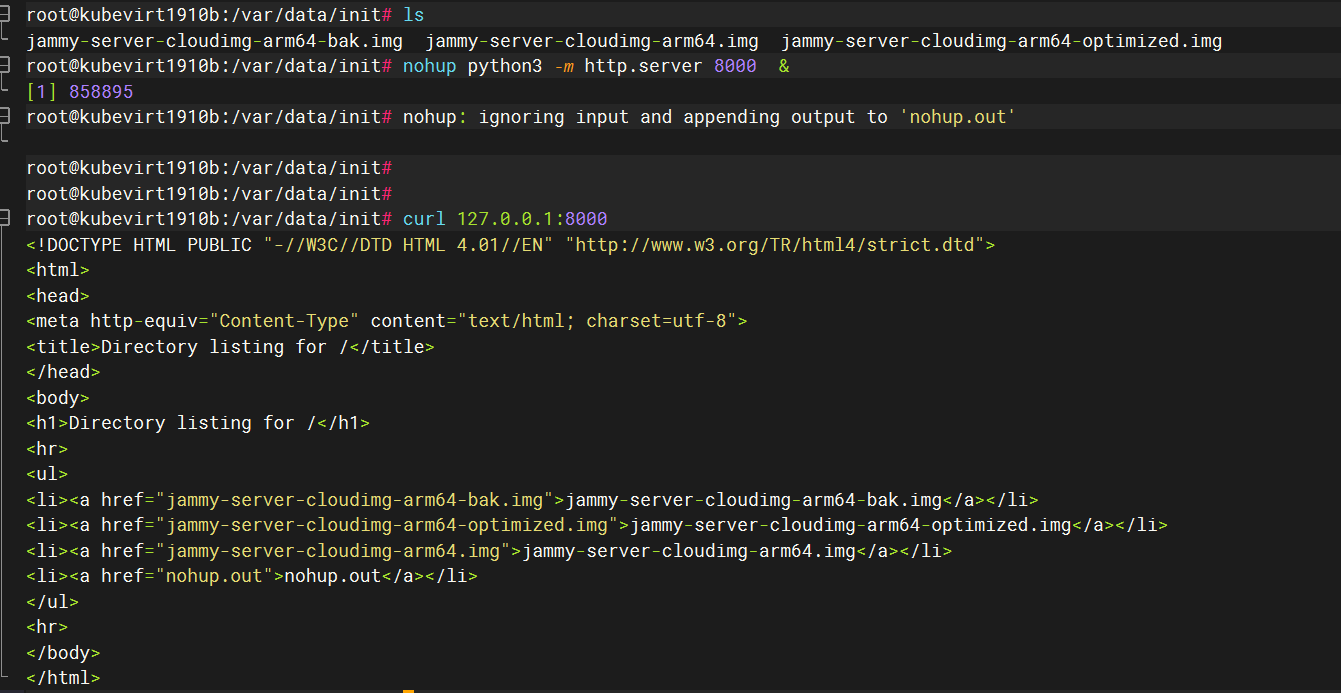The width and height of the screenshot is (1341, 693).
Task: Click 'http.server' in the nohup command
Action: coord(644,66)
